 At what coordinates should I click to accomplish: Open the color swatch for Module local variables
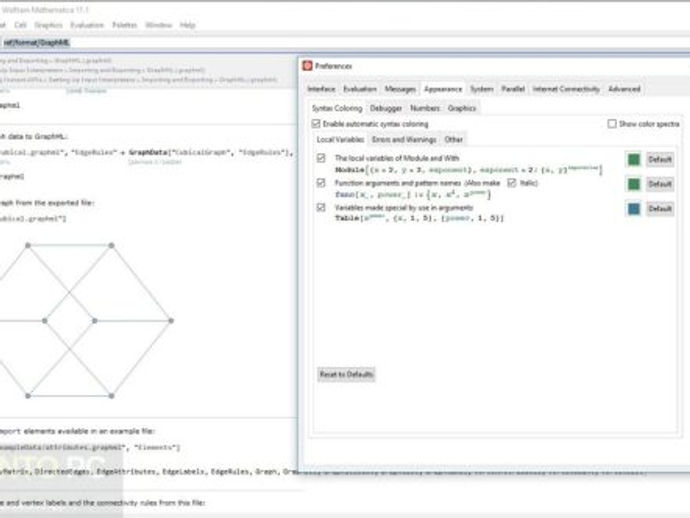click(634, 159)
